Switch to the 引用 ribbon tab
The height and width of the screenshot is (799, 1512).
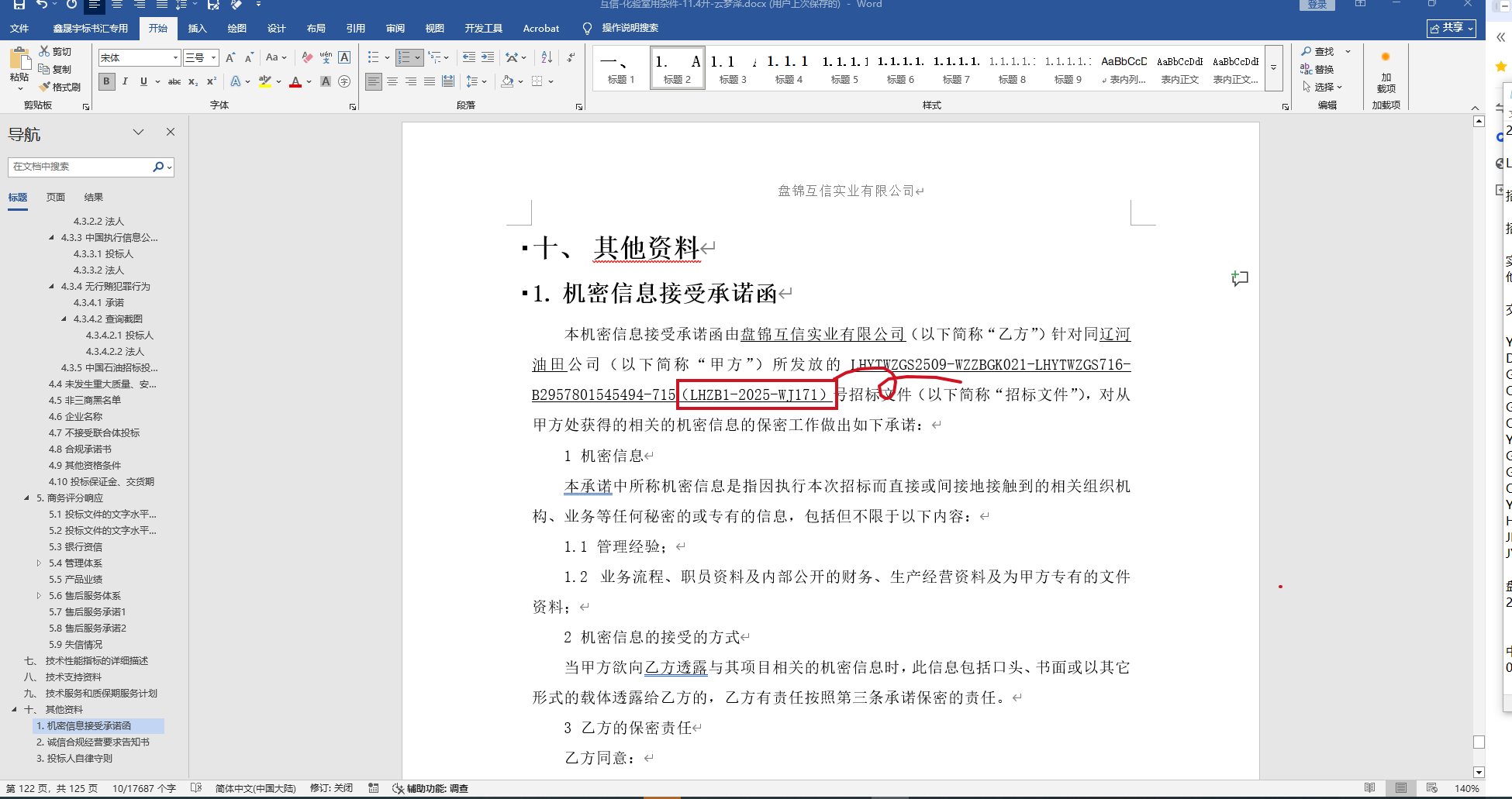coord(356,29)
